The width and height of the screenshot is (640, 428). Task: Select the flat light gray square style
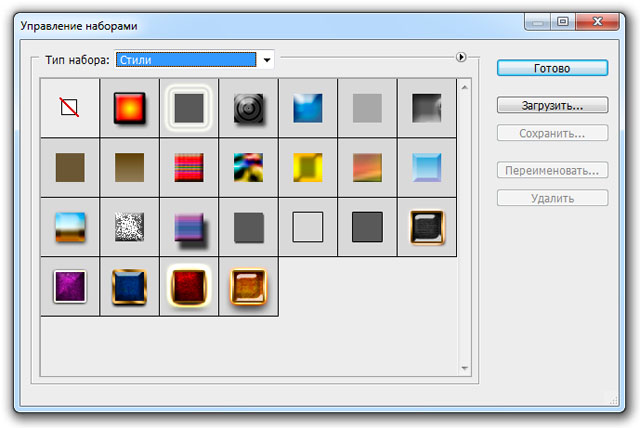point(367,108)
